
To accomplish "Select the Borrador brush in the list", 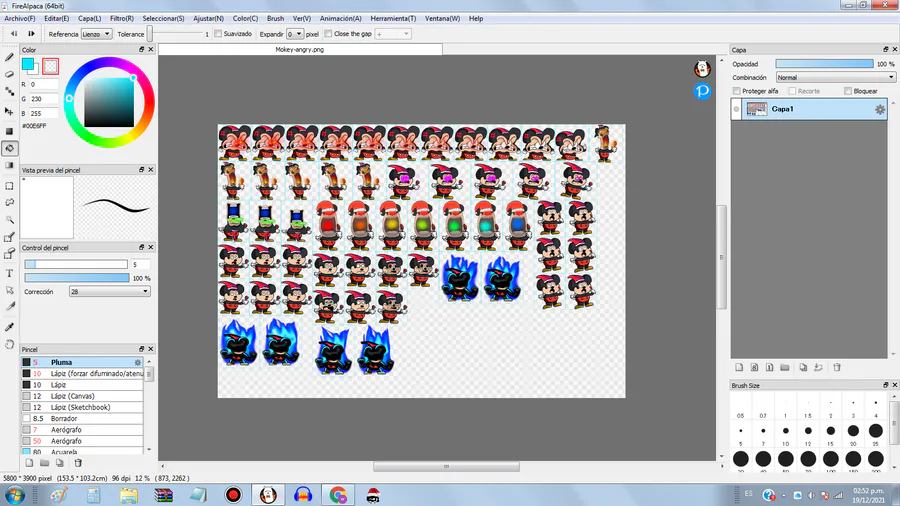I will tap(82, 418).
